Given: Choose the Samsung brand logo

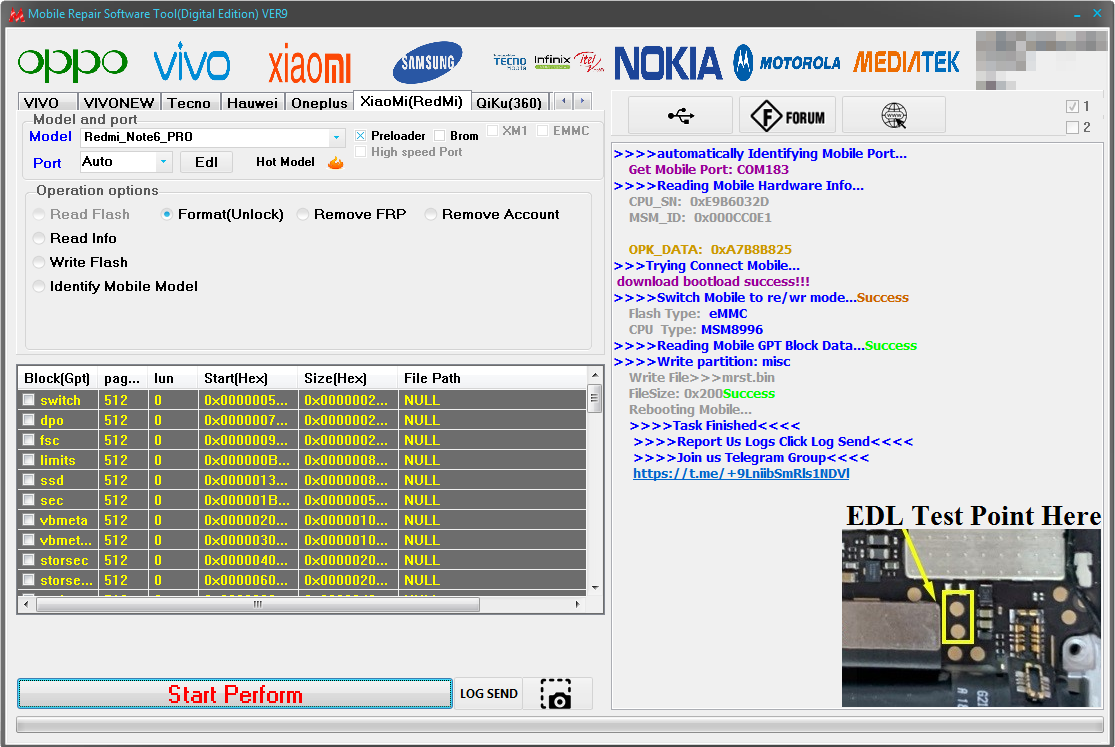Looking at the screenshot, I should click(x=427, y=62).
